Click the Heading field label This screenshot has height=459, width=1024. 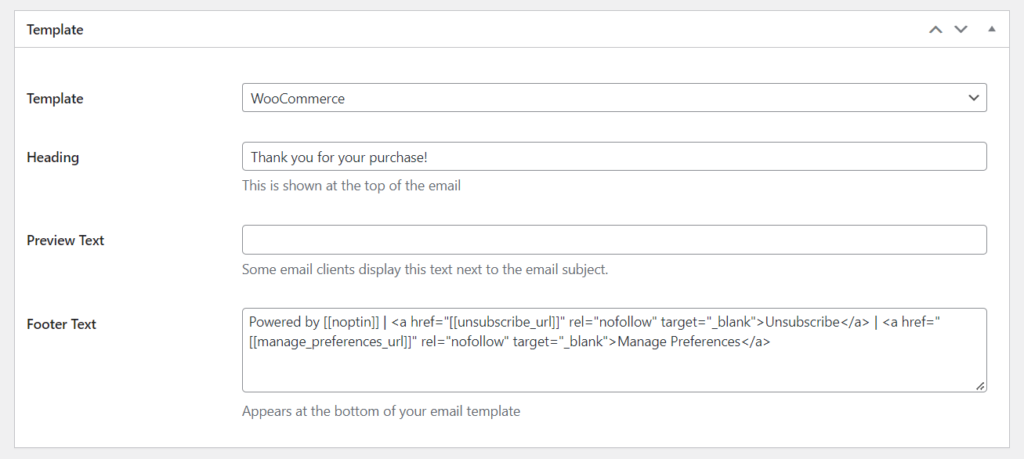[53, 157]
